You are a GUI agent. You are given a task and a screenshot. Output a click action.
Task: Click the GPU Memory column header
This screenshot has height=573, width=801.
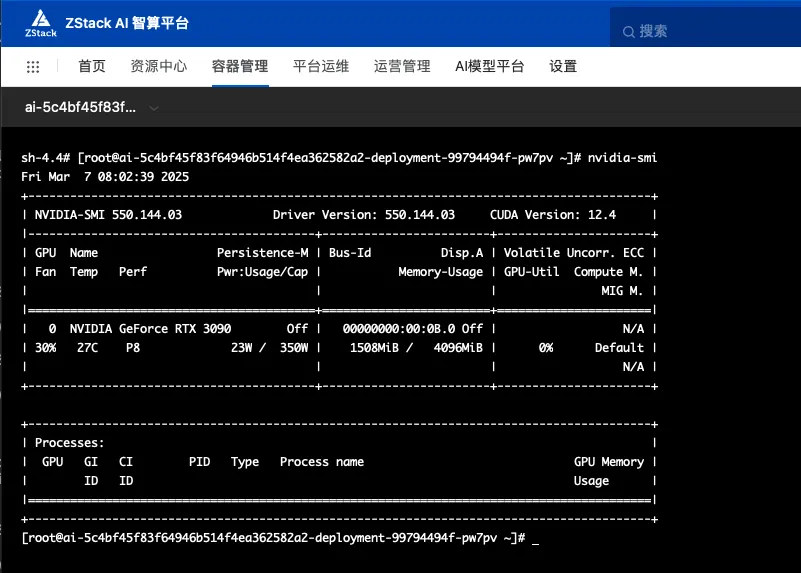[609, 462]
